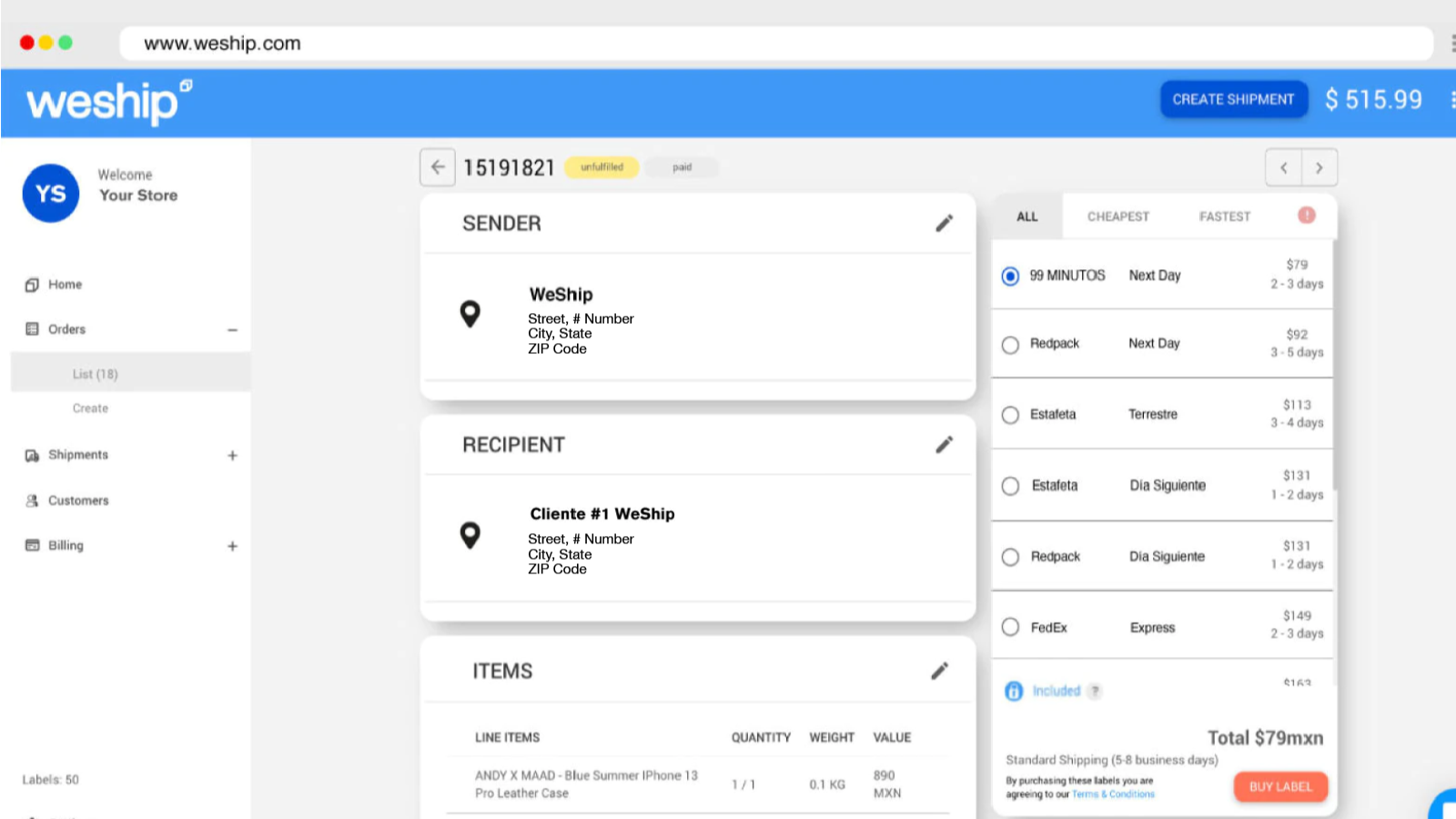The height and width of the screenshot is (819, 1456).
Task: Expand the Billing menu with plus sign
Action: click(232, 546)
